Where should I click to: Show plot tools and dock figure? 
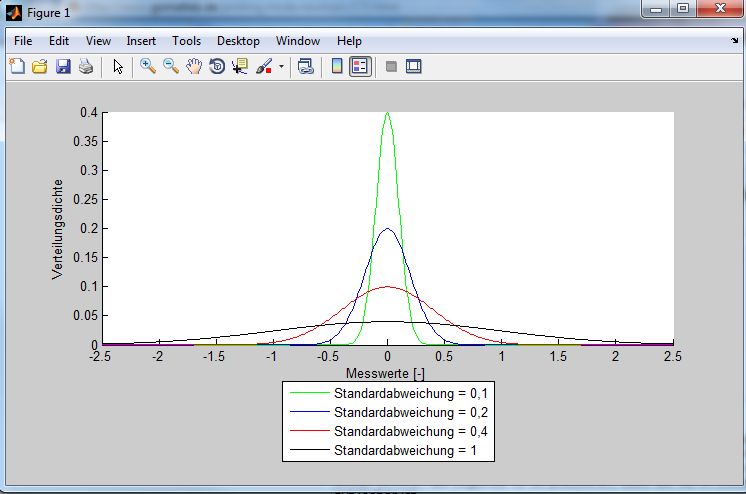pyautogui.click(x=414, y=67)
